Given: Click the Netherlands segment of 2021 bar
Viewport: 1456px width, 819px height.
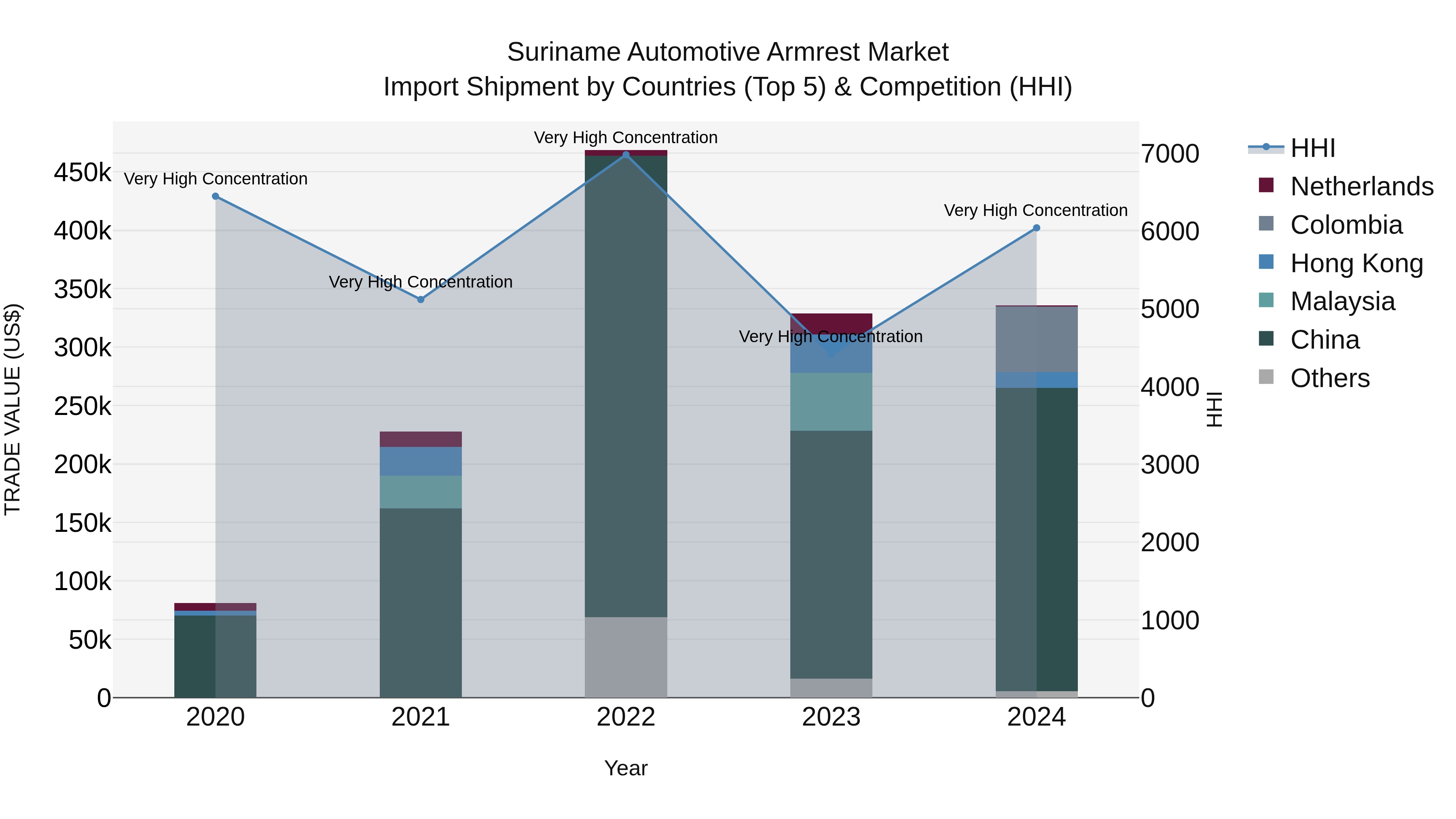Looking at the screenshot, I should click(421, 439).
